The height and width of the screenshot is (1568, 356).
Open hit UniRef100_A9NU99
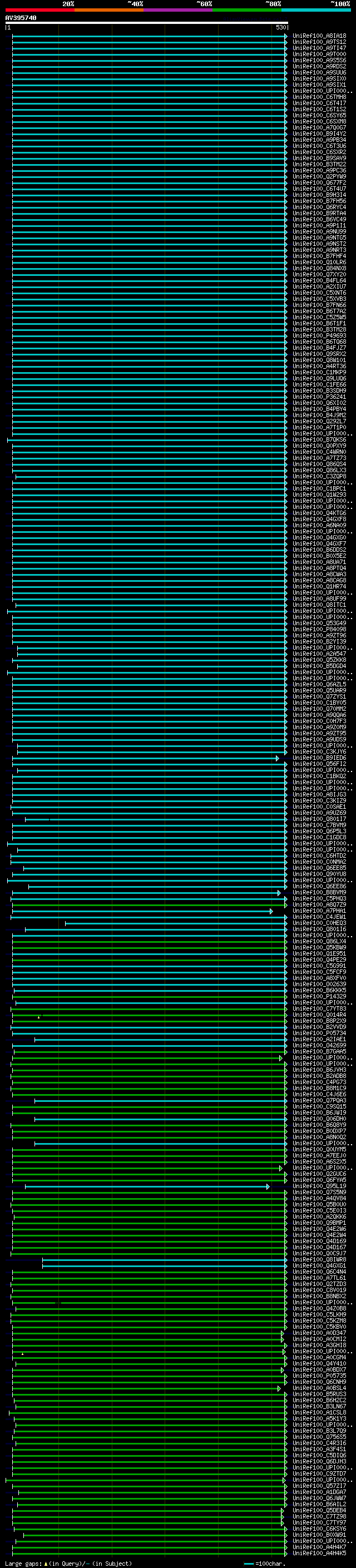tap(319, 231)
